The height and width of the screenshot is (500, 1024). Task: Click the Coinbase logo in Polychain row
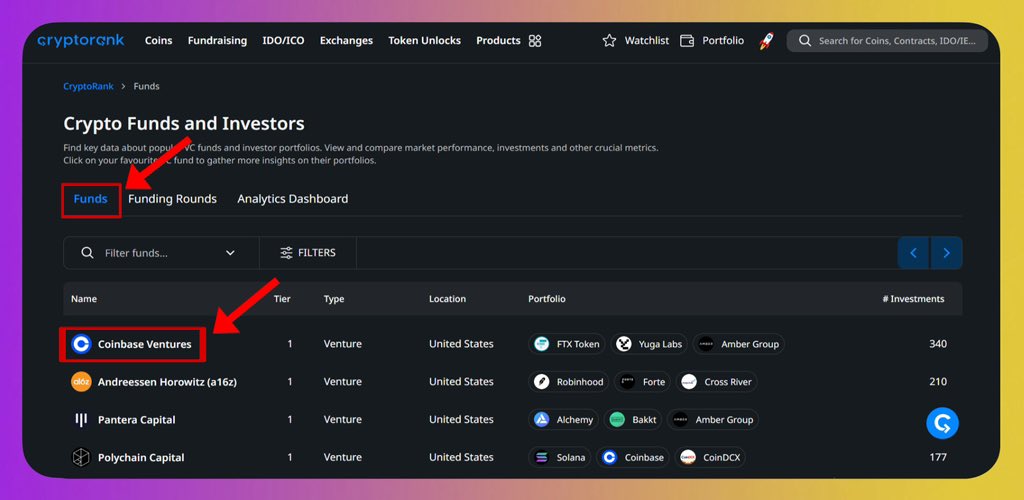coord(609,458)
